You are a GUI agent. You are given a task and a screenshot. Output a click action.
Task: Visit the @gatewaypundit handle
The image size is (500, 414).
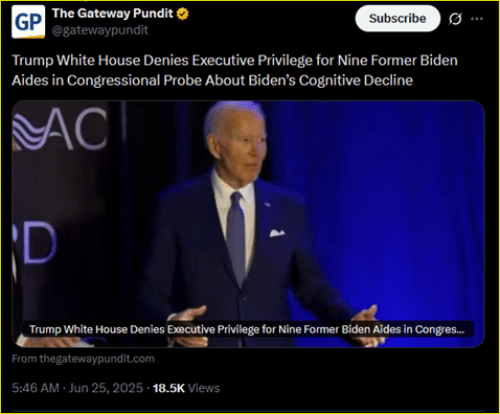coord(100,30)
